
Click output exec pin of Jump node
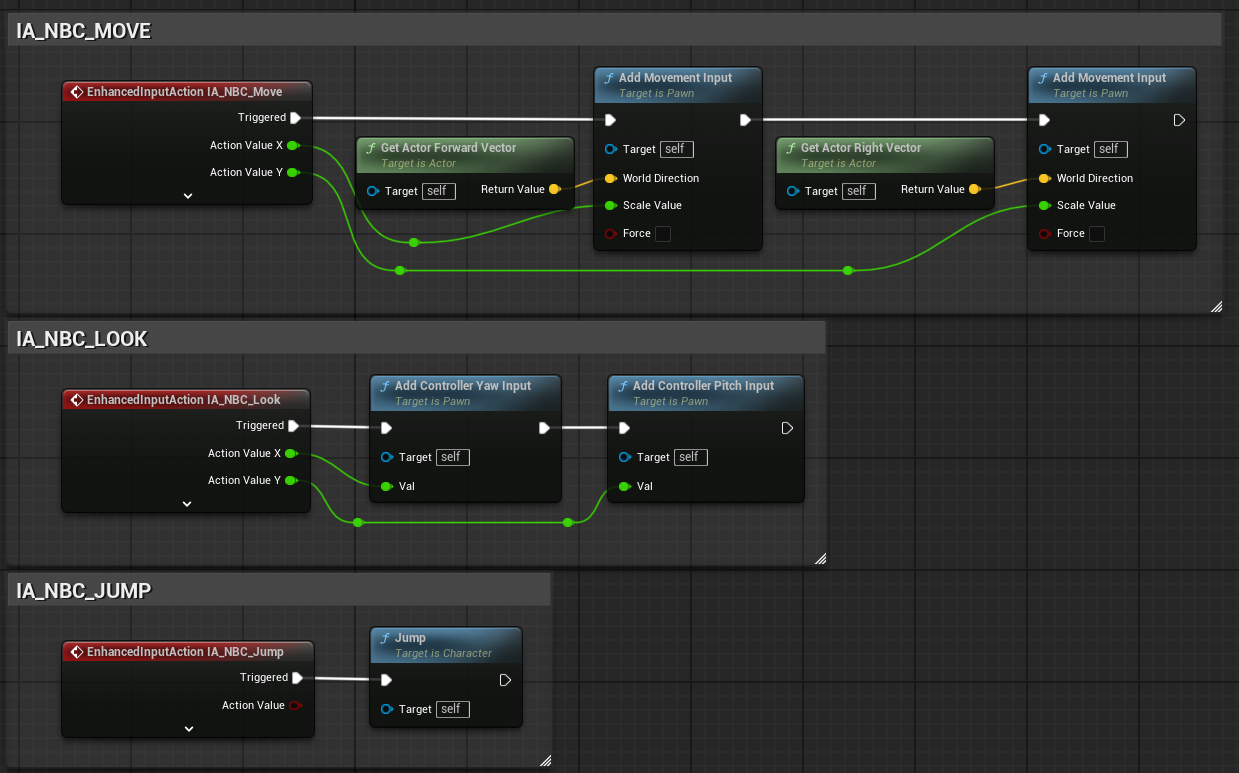point(505,680)
